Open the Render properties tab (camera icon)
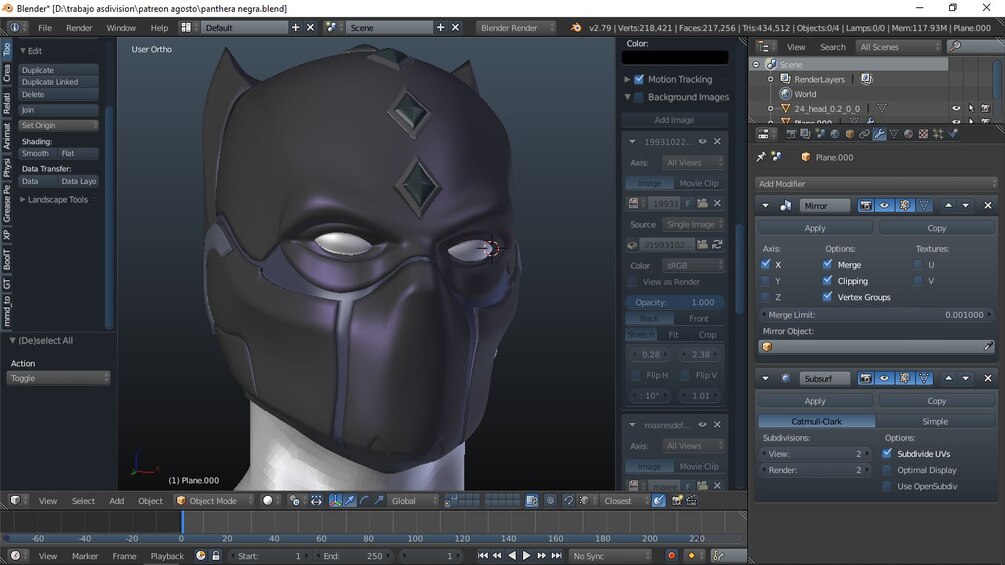This screenshot has height=565, width=1005. pyautogui.click(x=792, y=134)
